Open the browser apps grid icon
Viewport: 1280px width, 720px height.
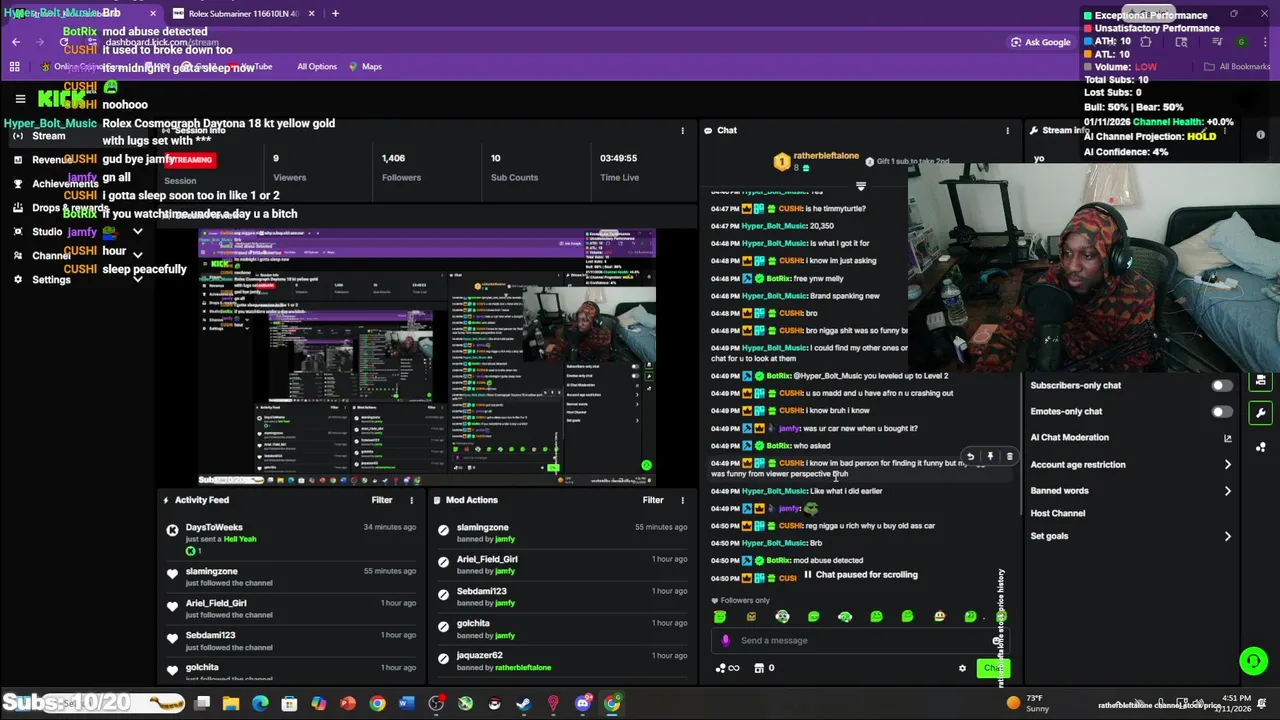pos(14,67)
